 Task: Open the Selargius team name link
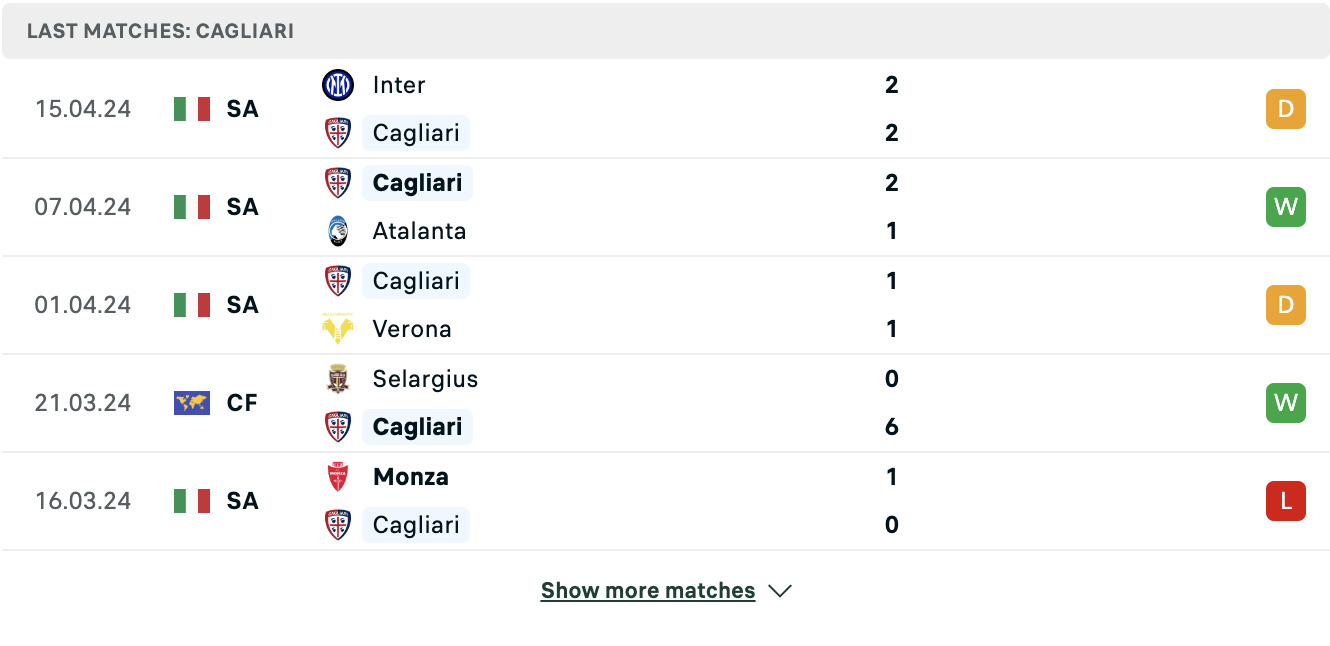(425, 379)
